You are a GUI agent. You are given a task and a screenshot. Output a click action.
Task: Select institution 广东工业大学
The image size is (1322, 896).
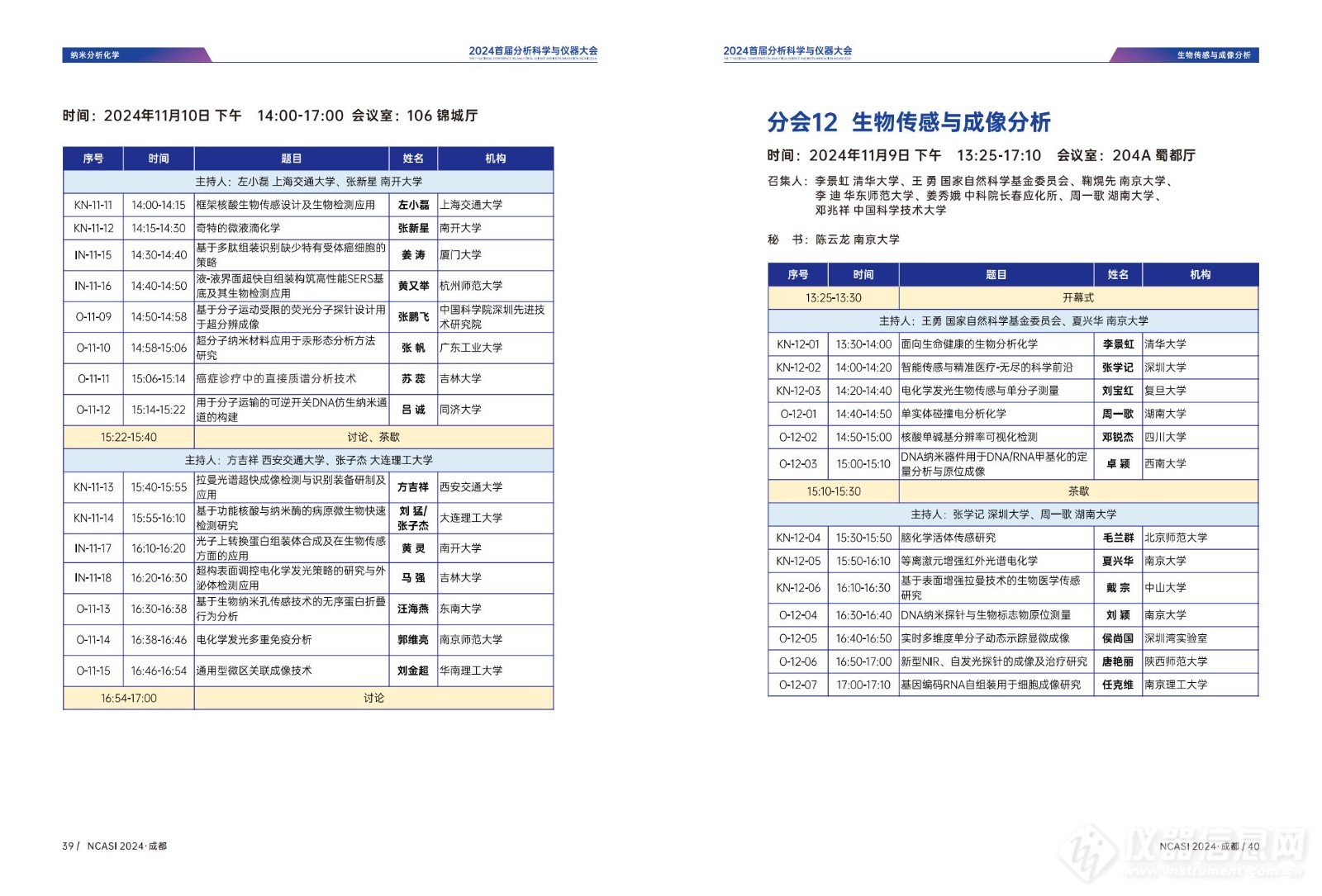point(471,348)
